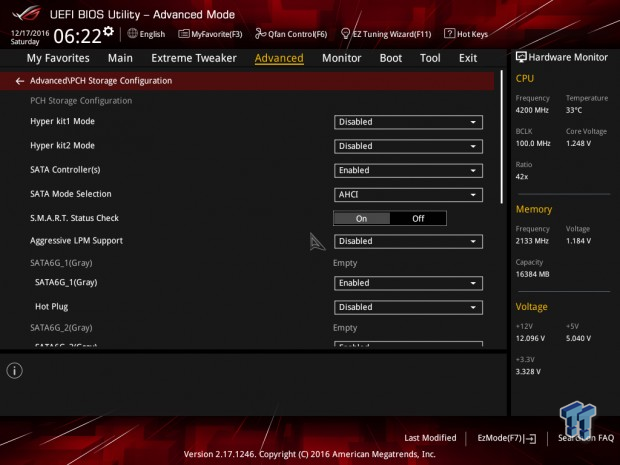Click the Voltage heading in Hardware Monitor

[531, 307]
